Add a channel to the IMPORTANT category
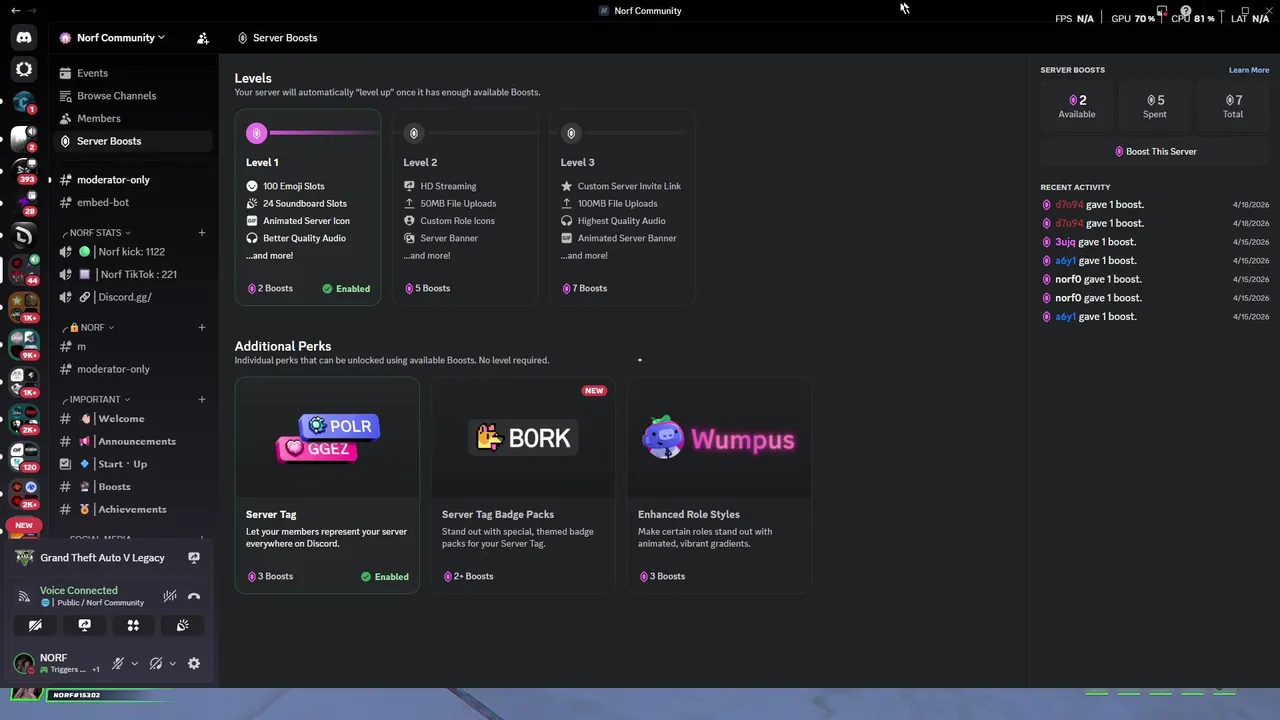This screenshot has width=1280, height=720. click(202, 399)
